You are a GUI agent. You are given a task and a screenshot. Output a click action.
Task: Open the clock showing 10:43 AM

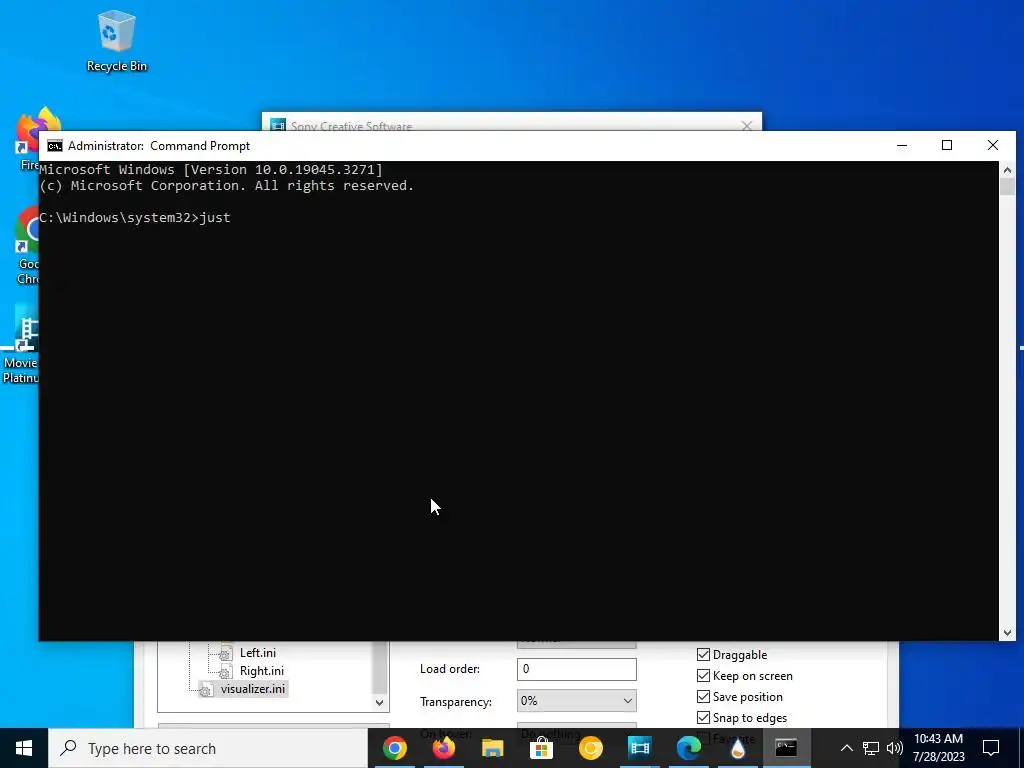click(x=938, y=748)
